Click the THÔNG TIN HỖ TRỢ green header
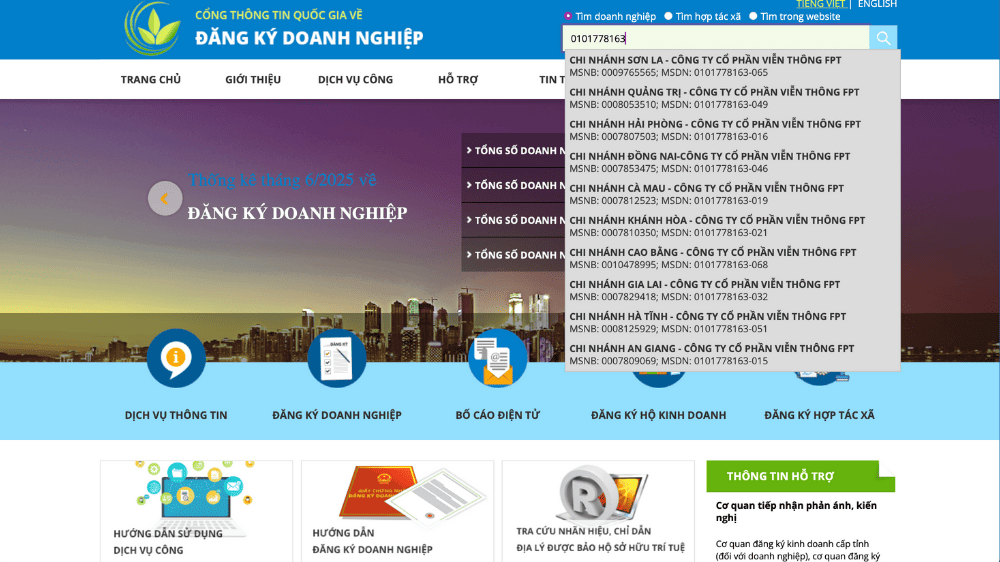1000x562 pixels. [x=800, y=476]
